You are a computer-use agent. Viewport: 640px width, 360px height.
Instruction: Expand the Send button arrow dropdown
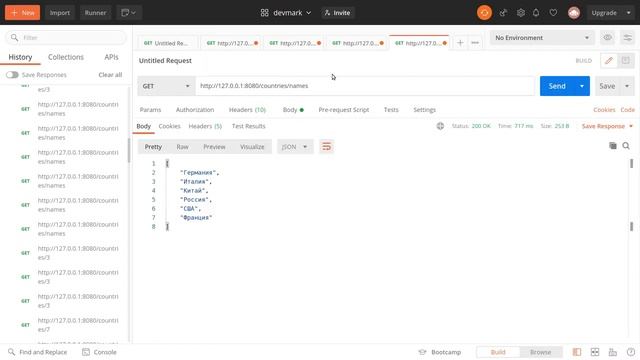pos(582,86)
